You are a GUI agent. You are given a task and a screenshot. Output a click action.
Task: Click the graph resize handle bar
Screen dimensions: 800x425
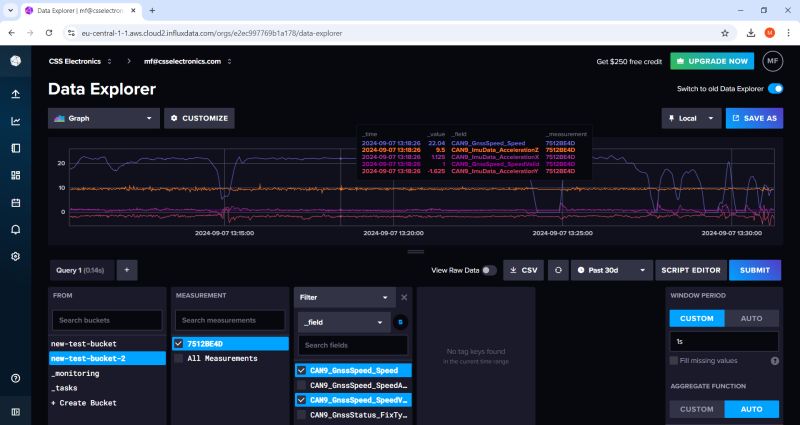coord(415,252)
